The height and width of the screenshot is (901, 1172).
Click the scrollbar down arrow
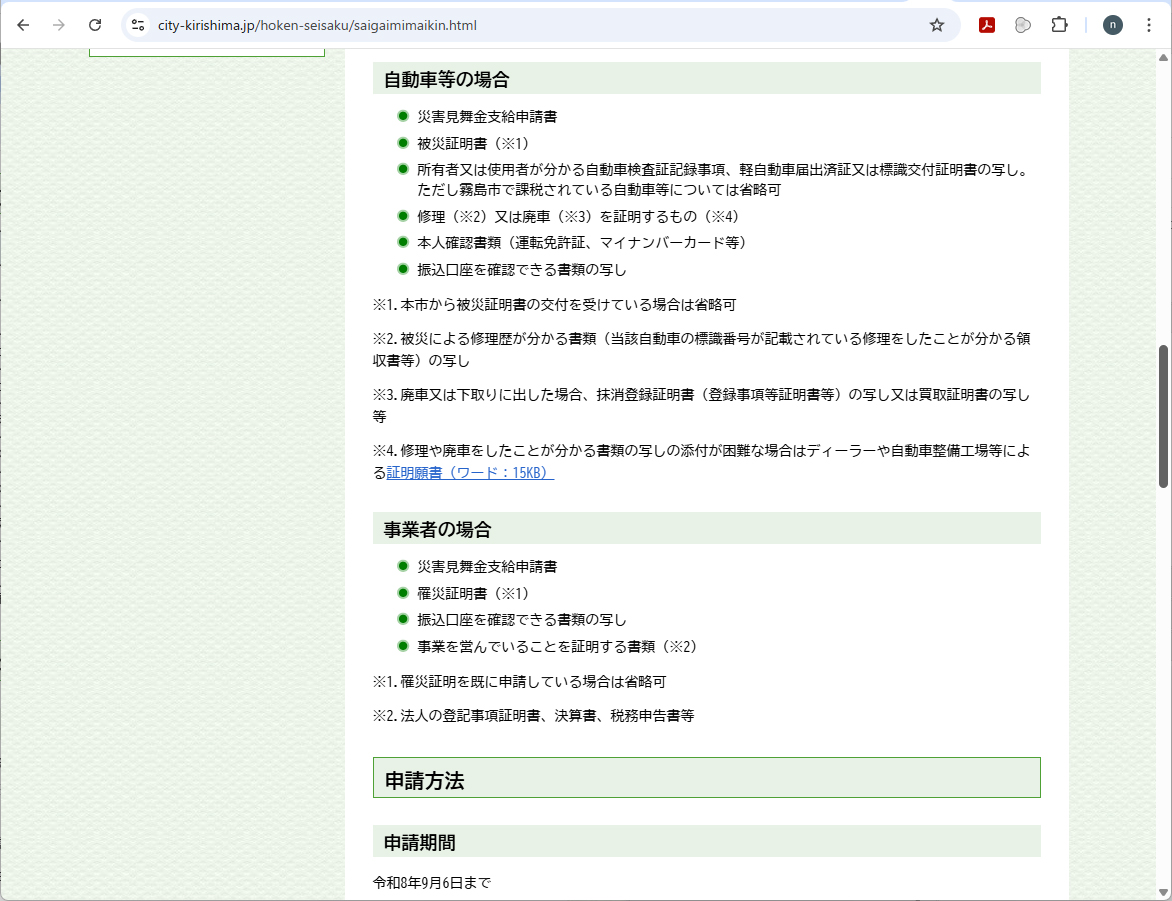pos(1163,891)
